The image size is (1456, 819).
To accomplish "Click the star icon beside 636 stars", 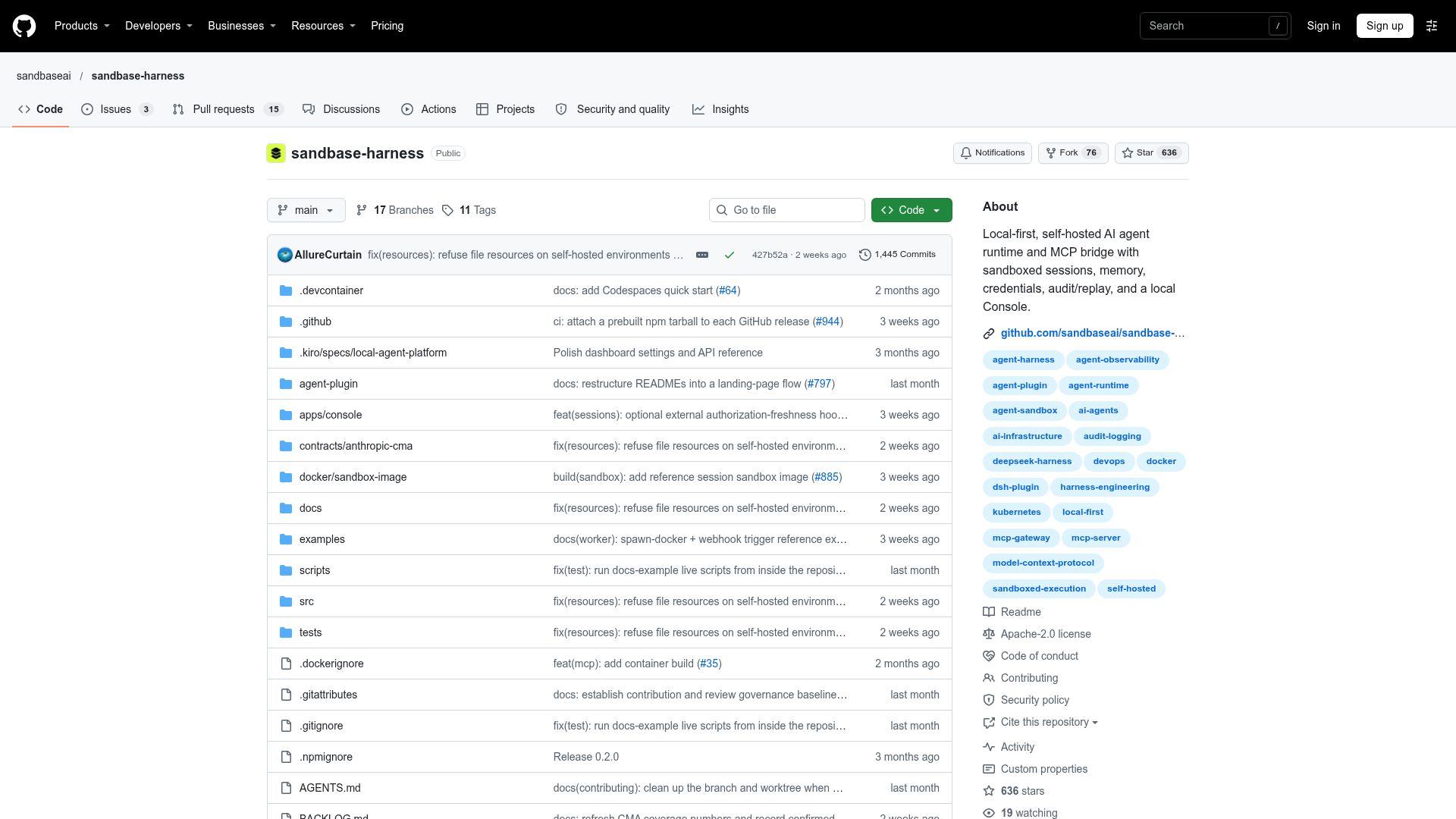I will pyautogui.click(x=989, y=791).
